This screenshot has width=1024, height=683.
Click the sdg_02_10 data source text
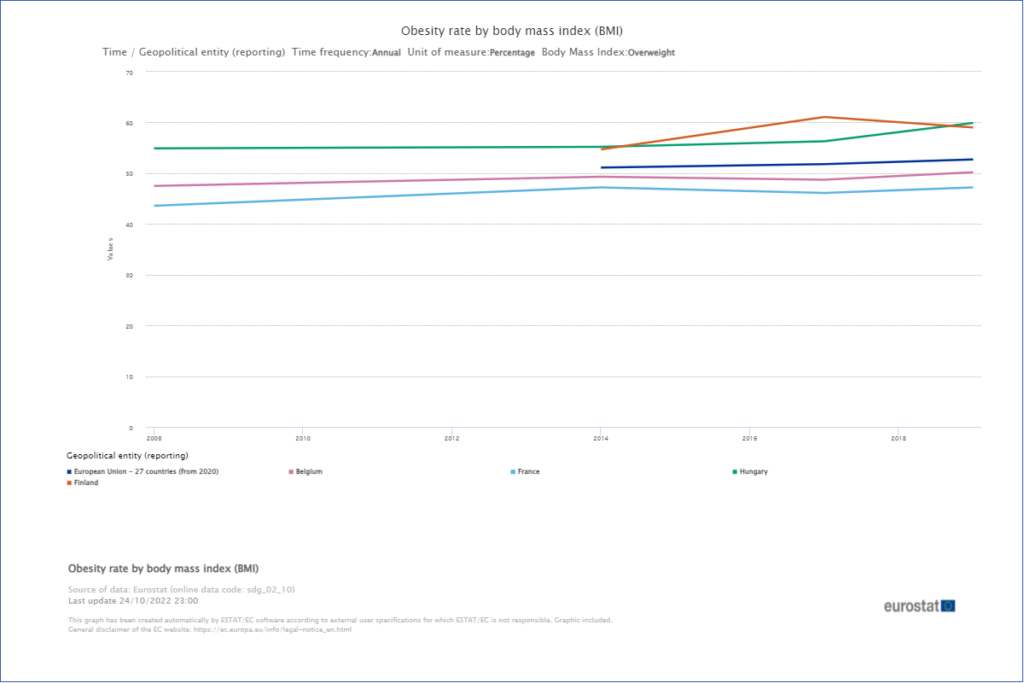point(271,590)
